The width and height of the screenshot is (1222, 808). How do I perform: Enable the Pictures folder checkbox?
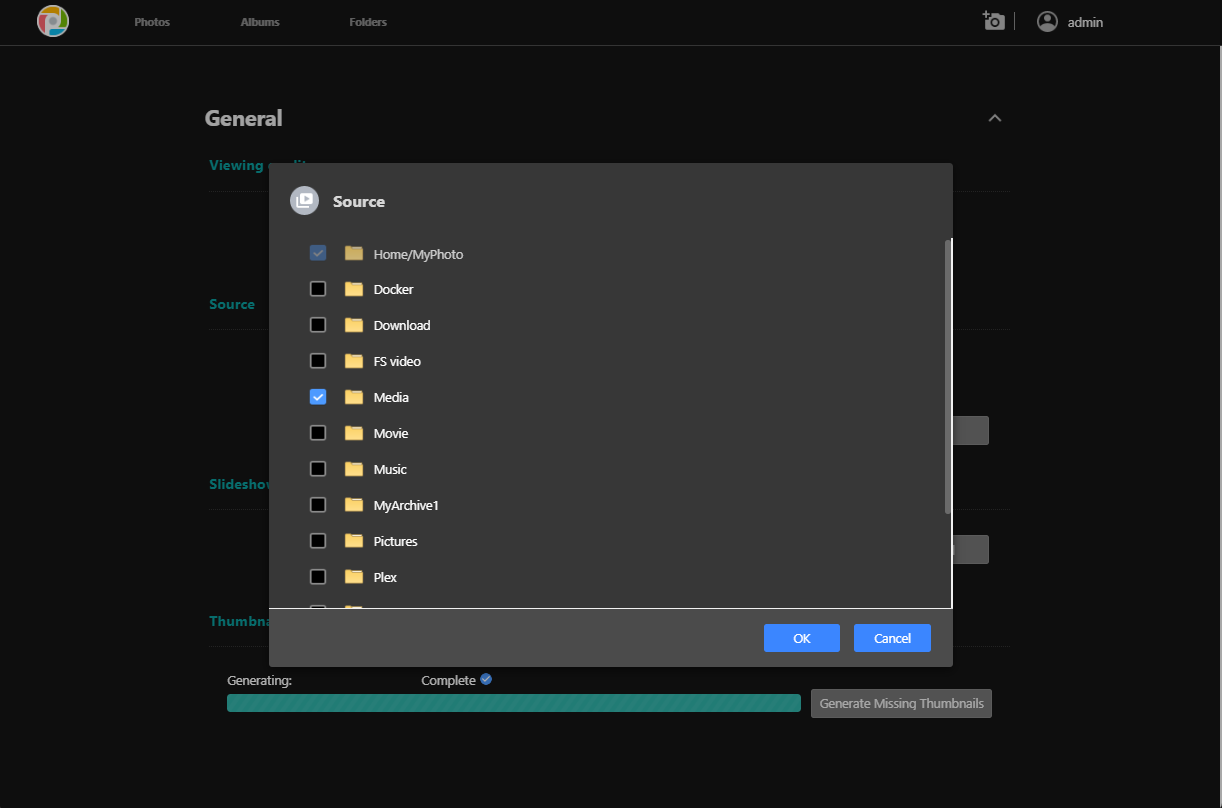coord(318,541)
